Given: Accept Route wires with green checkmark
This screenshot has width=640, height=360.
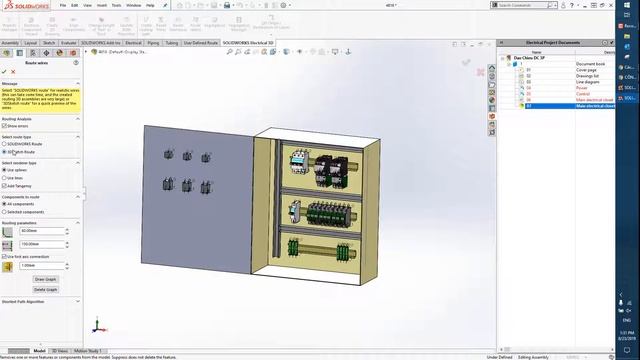Looking at the screenshot, I should coord(4,72).
